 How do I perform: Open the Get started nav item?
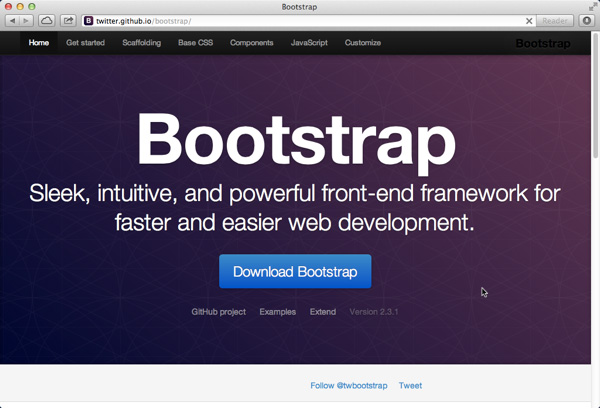pos(85,43)
